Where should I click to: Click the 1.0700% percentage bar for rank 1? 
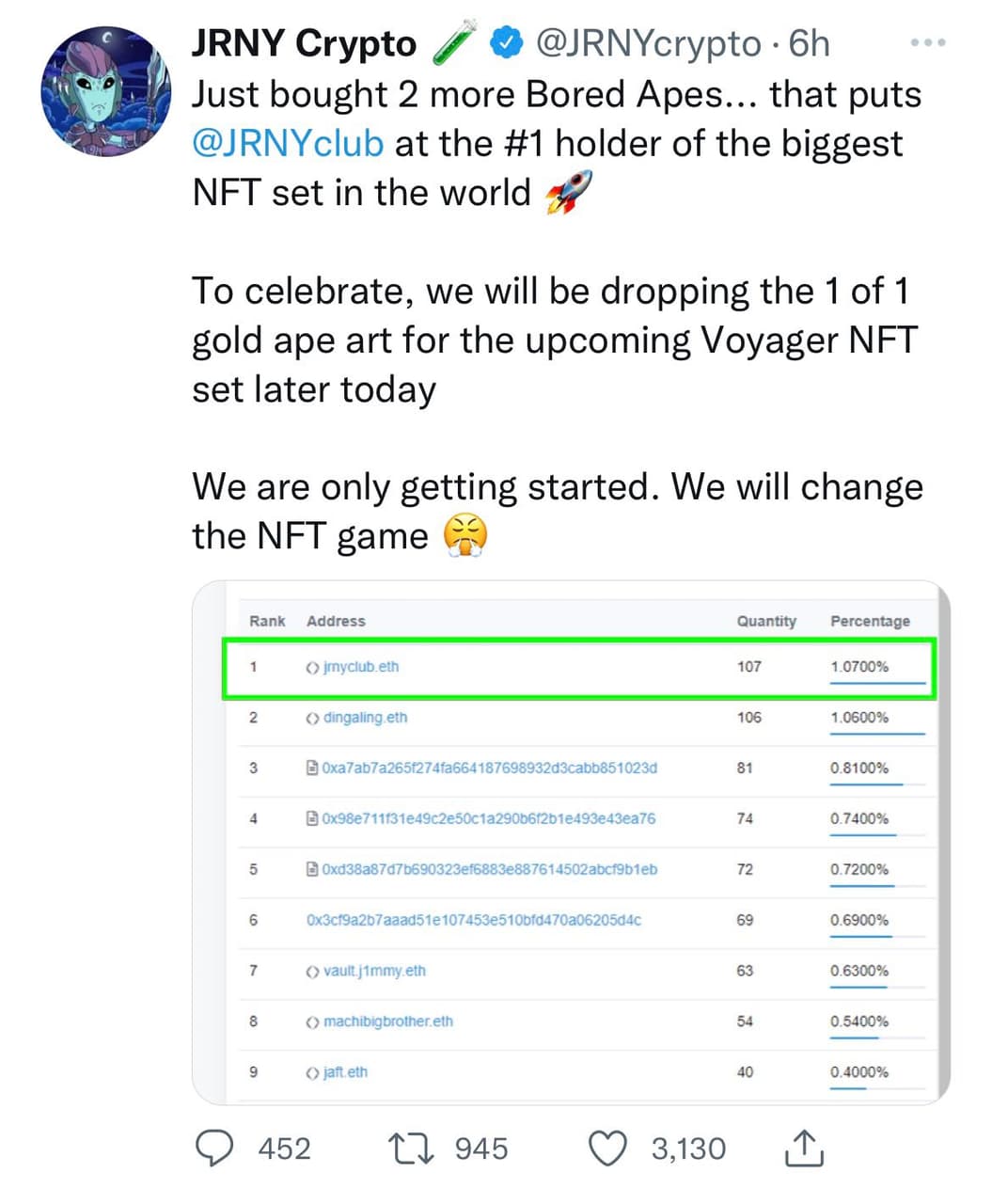click(x=859, y=667)
